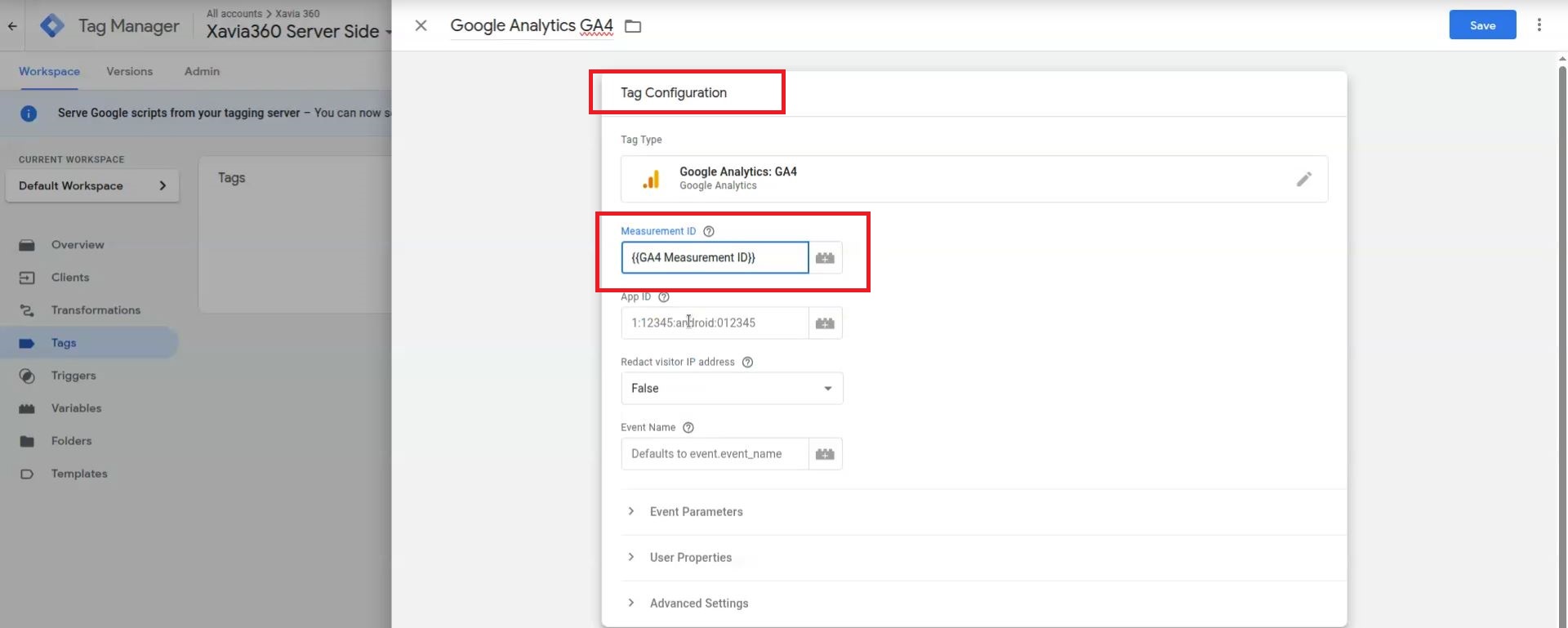Go to Overview in the sidebar
Viewport: 1568px width, 628px height.
[x=78, y=245]
